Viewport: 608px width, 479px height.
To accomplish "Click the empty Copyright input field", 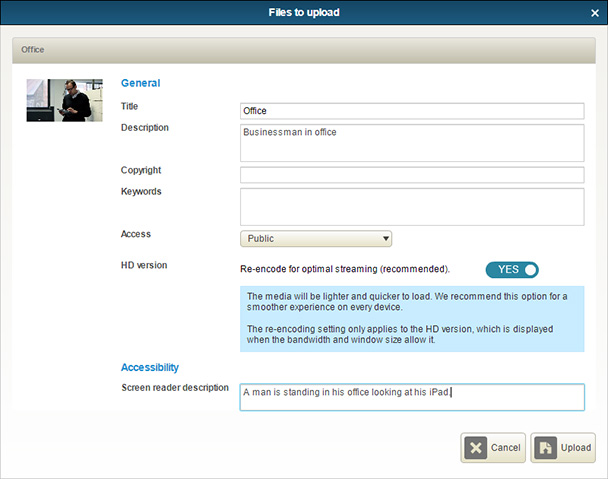I will pyautogui.click(x=412, y=175).
